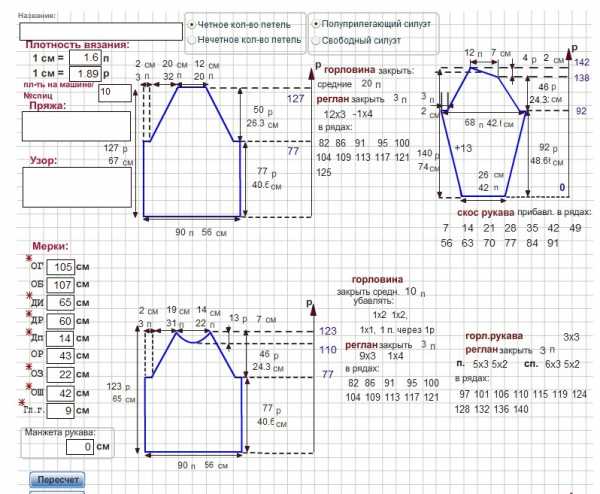
Task: Switch to the "Свободный силуэт" silhouette option
Action: pos(317,39)
